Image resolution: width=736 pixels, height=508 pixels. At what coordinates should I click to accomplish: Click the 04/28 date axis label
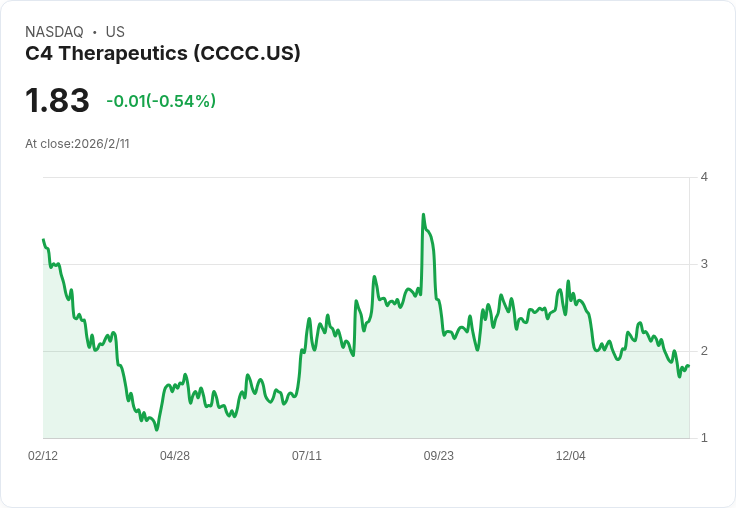[175, 455]
